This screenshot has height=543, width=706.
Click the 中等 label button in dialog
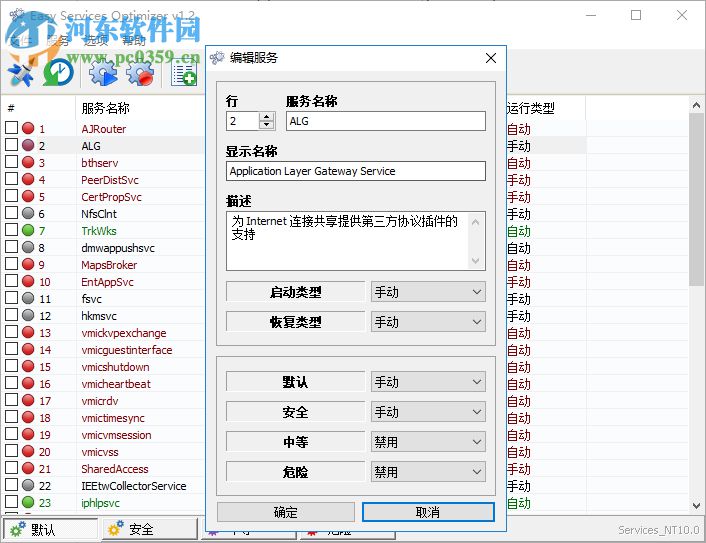[295, 442]
